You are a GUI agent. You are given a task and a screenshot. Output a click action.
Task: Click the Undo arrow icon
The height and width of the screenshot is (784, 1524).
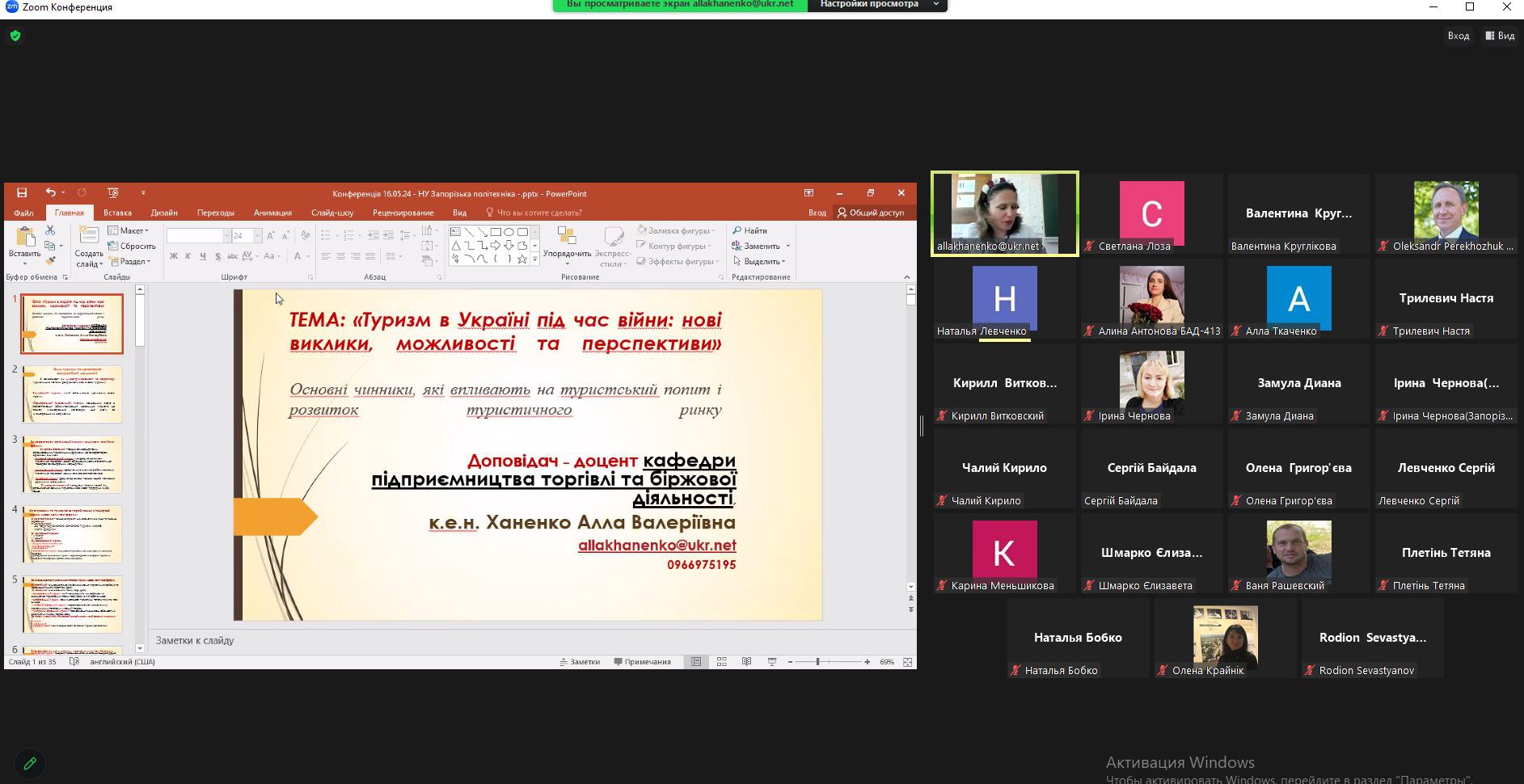[x=50, y=193]
